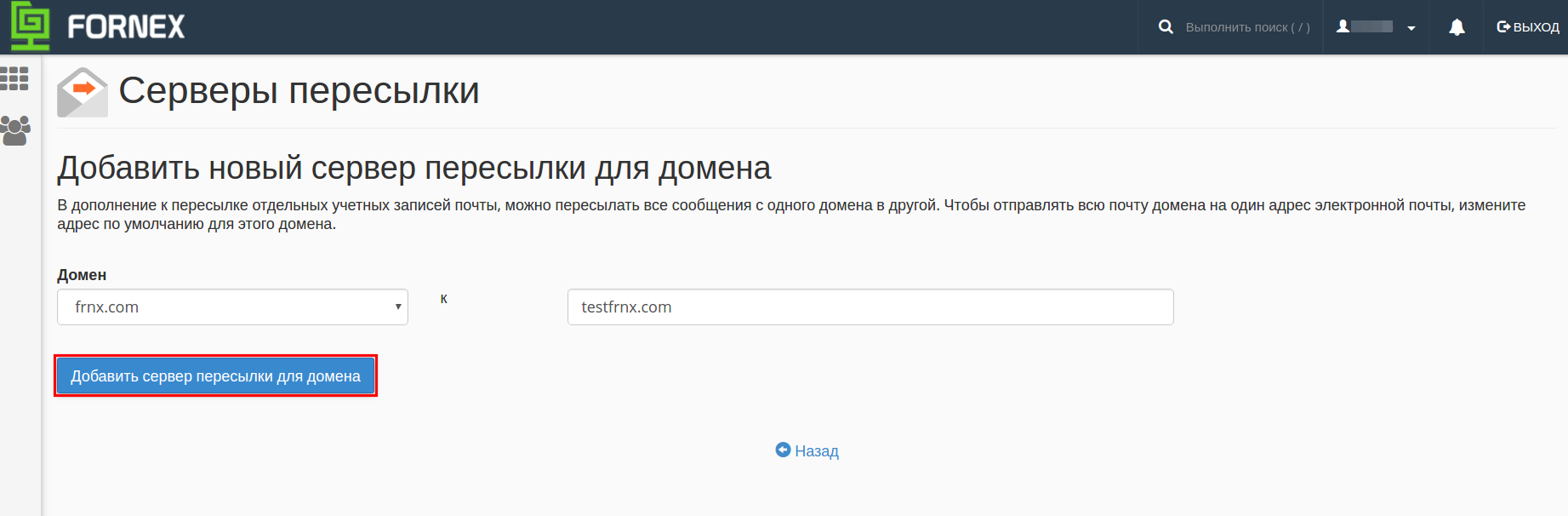The width and height of the screenshot is (1568, 516).
Task: Open the grid apps sidebar icon
Action: pos(14,78)
